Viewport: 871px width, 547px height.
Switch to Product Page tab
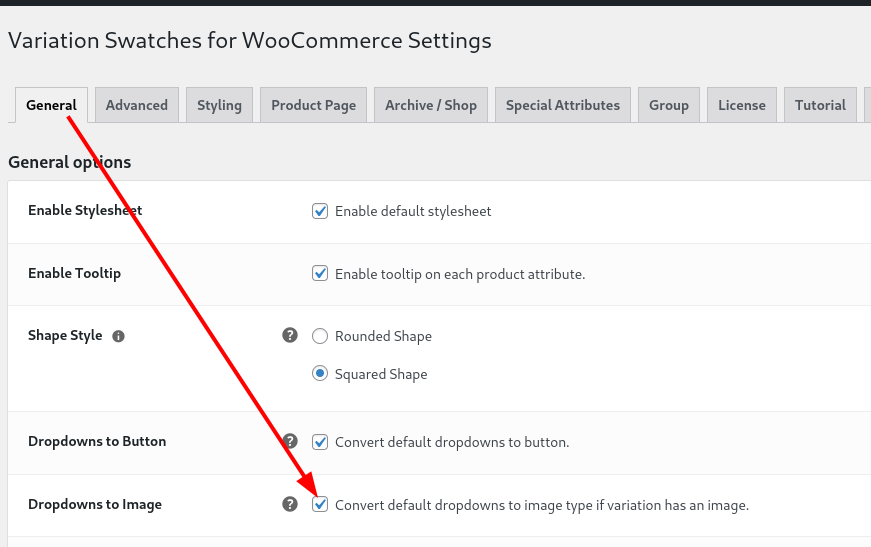pos(313,105)
